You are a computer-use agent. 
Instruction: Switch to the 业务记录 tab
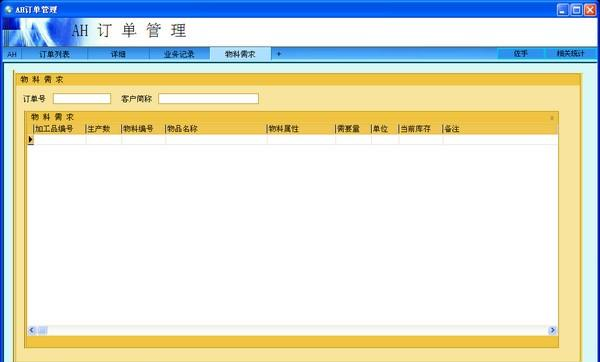(x=179, y=54)
